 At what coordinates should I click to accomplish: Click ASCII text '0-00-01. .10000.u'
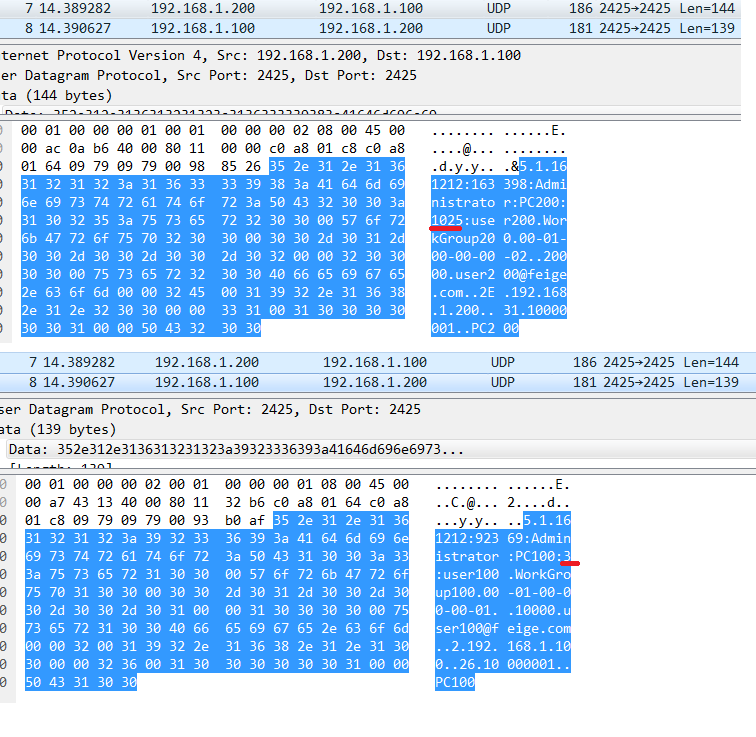503,610
